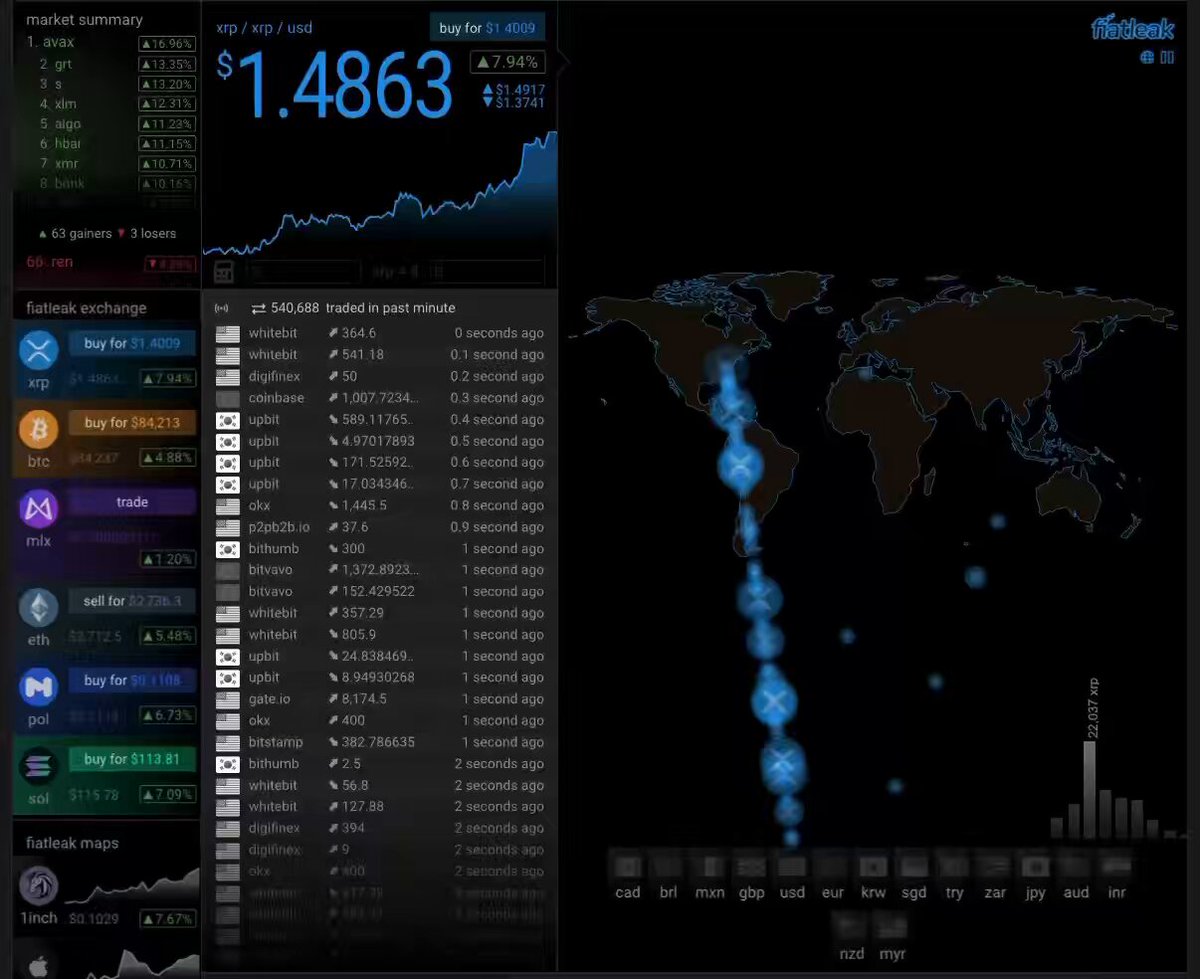Click the Bitcoin coin icon
1200x979 pixels.
(x=39, y=429)
